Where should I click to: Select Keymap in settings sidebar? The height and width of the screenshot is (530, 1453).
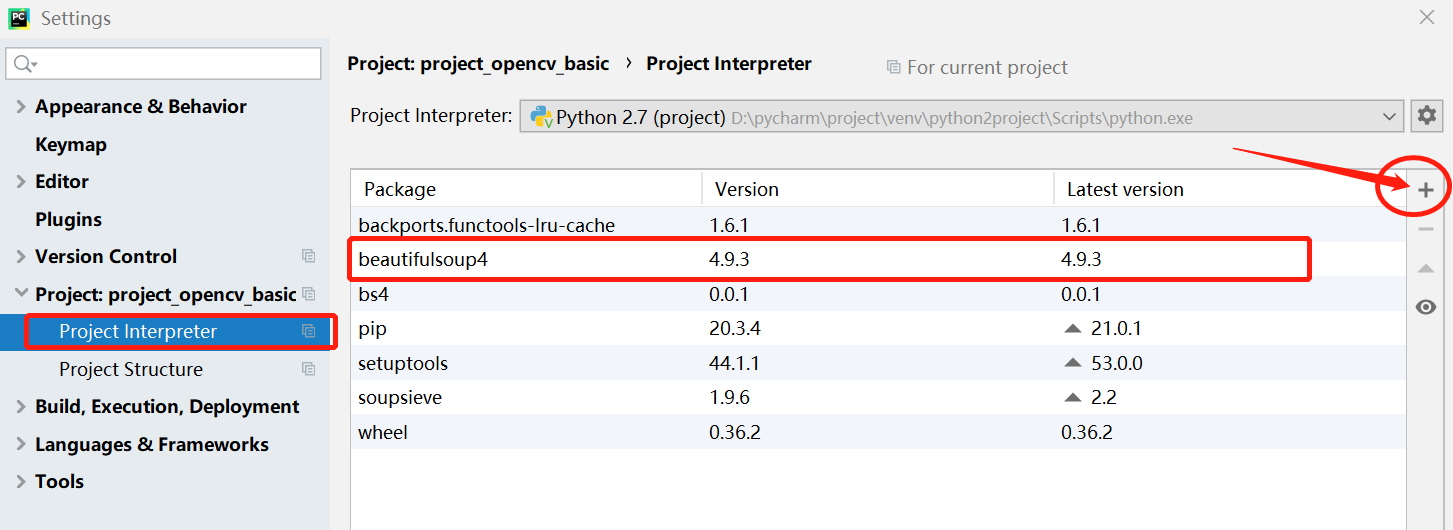tap(71, 145)
